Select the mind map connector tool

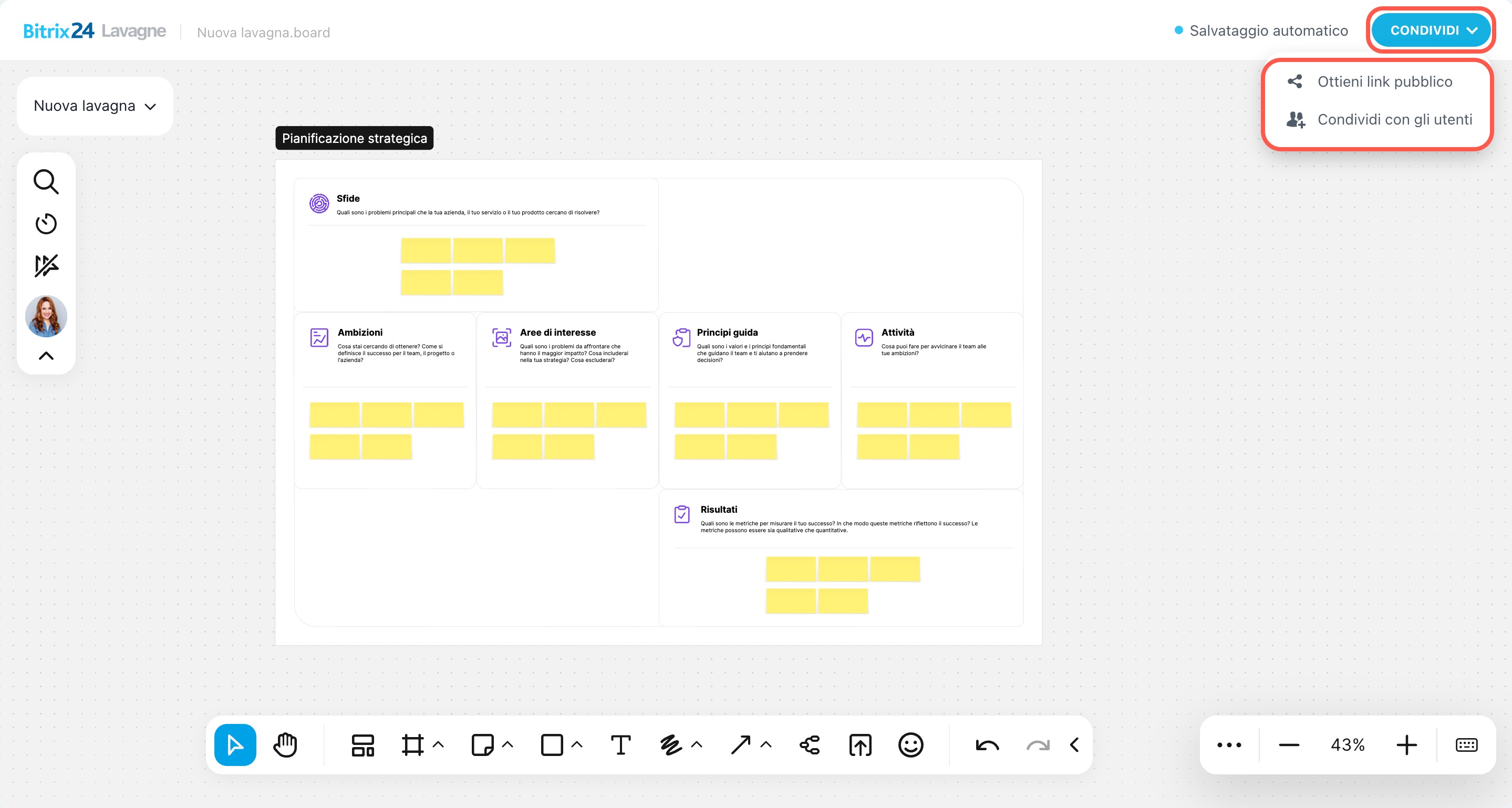pyautogui.click(x=810, y=744)
